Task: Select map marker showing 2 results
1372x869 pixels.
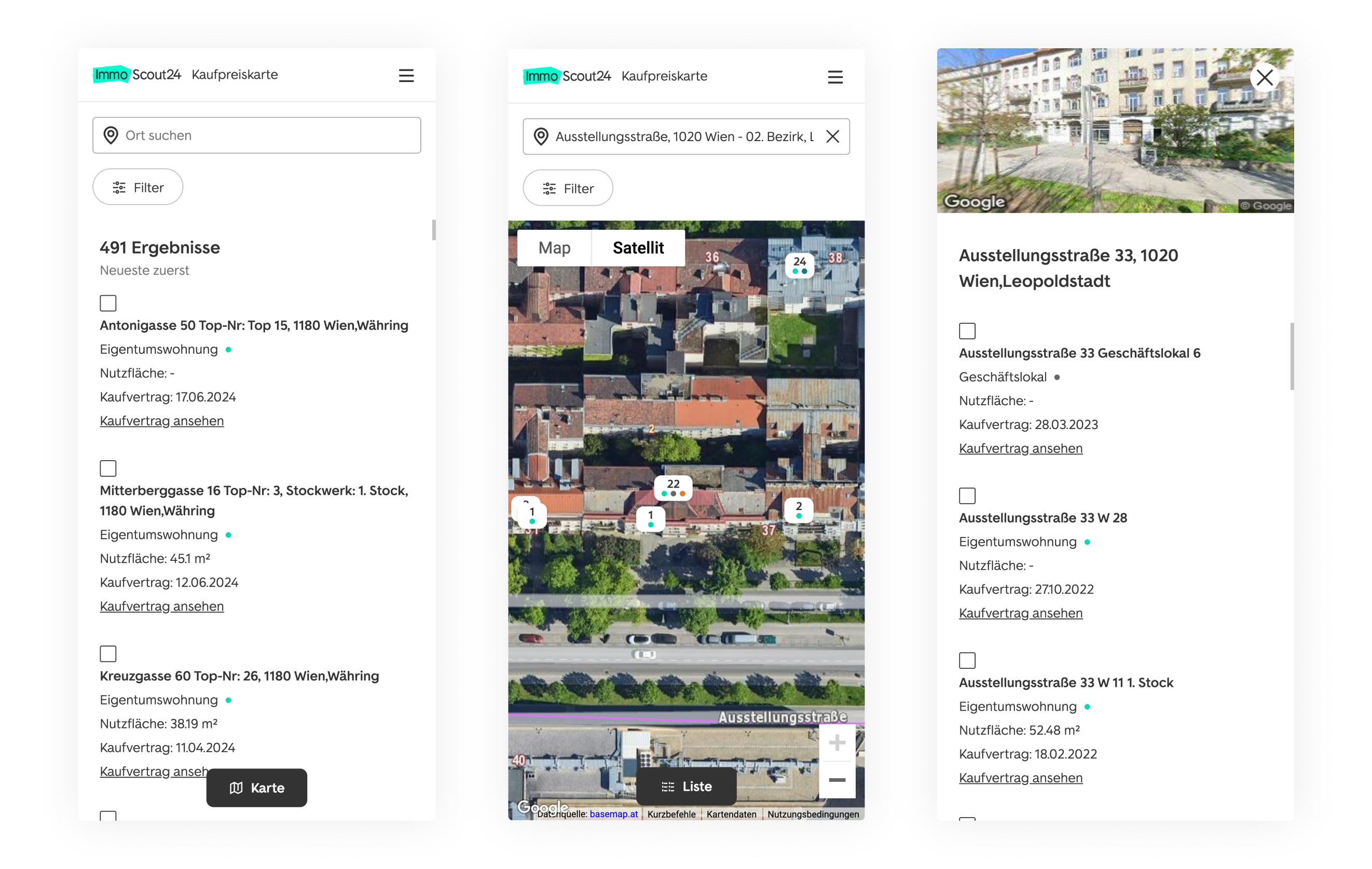Action: click(x=799, y=510)
